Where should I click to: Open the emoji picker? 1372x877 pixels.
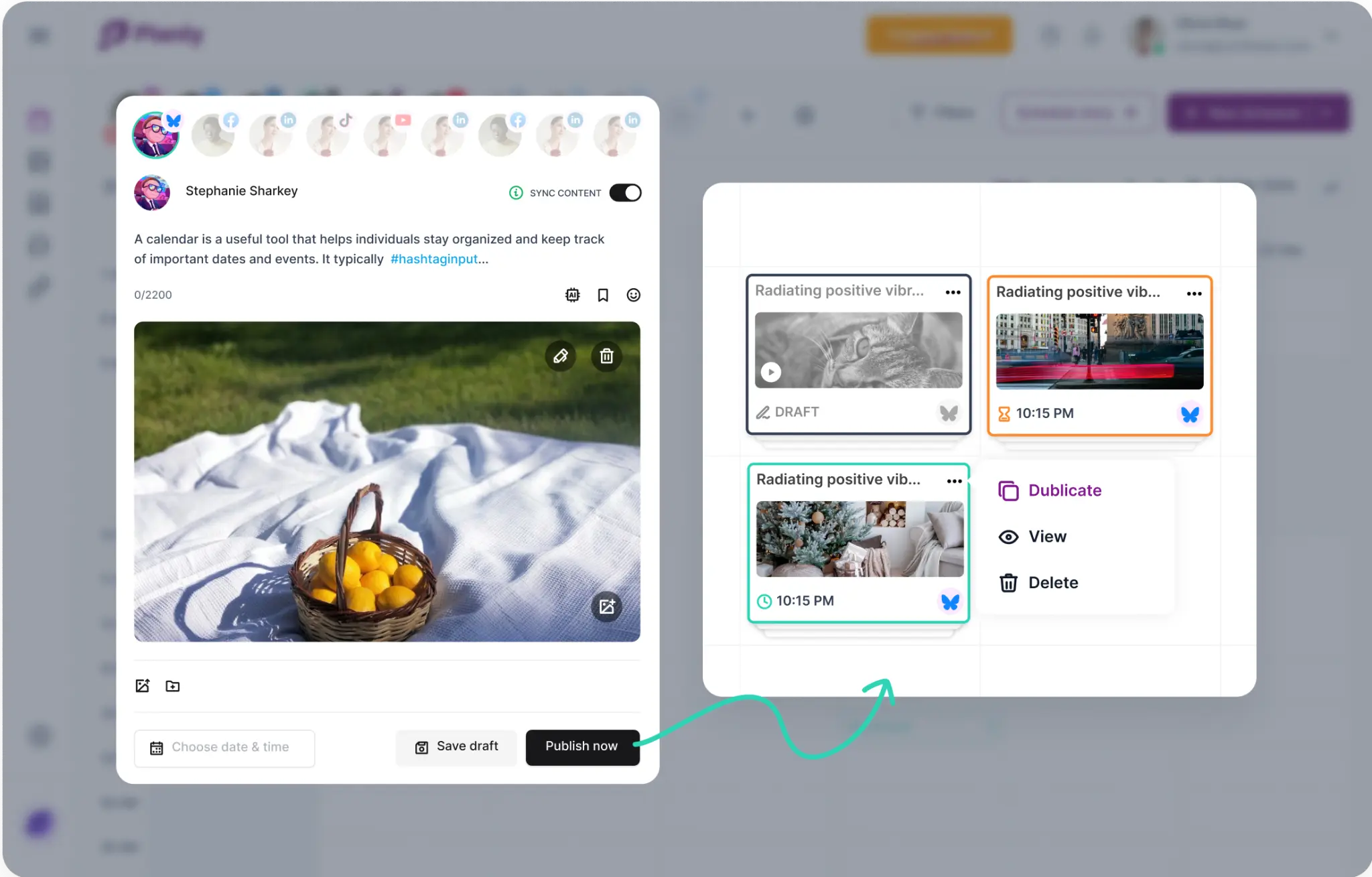point(633,295)
